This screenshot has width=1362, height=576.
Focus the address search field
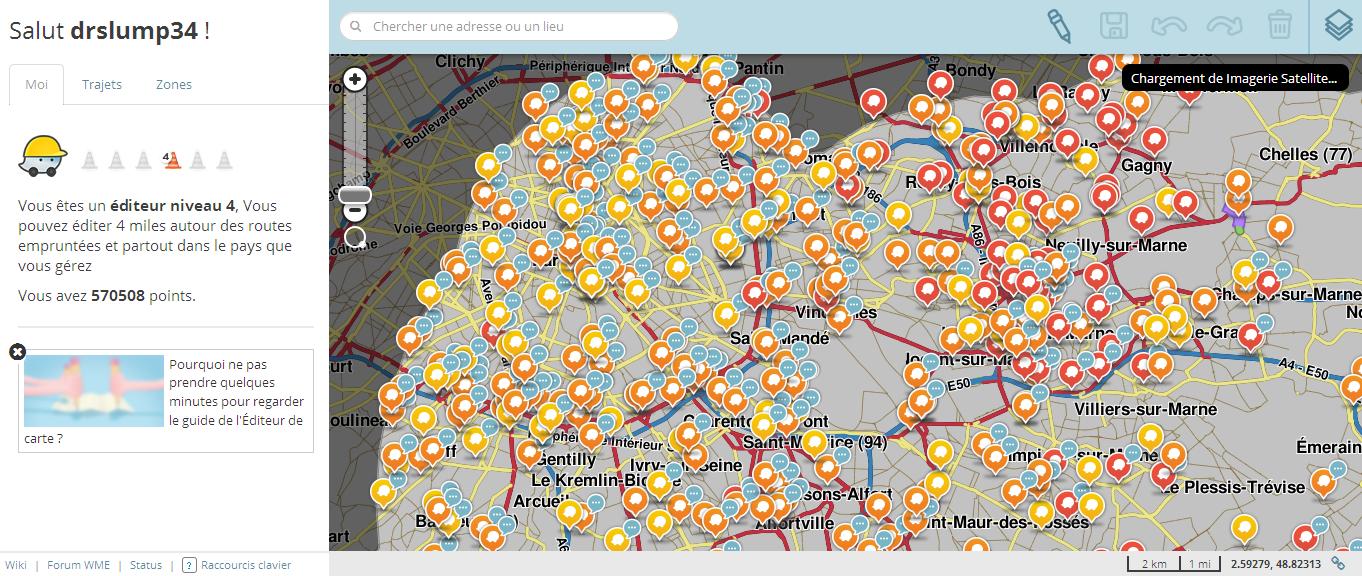point(509,26)
